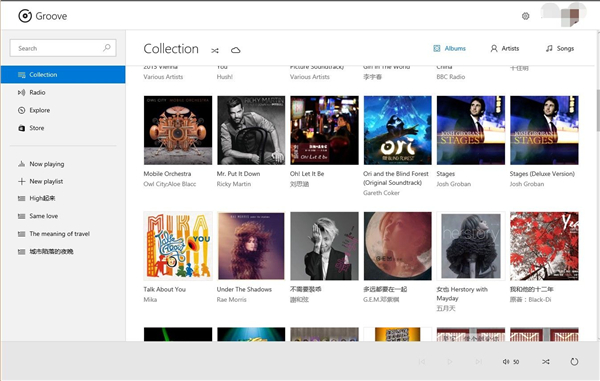
Task: Switch to Albums view
Action: 449,48
